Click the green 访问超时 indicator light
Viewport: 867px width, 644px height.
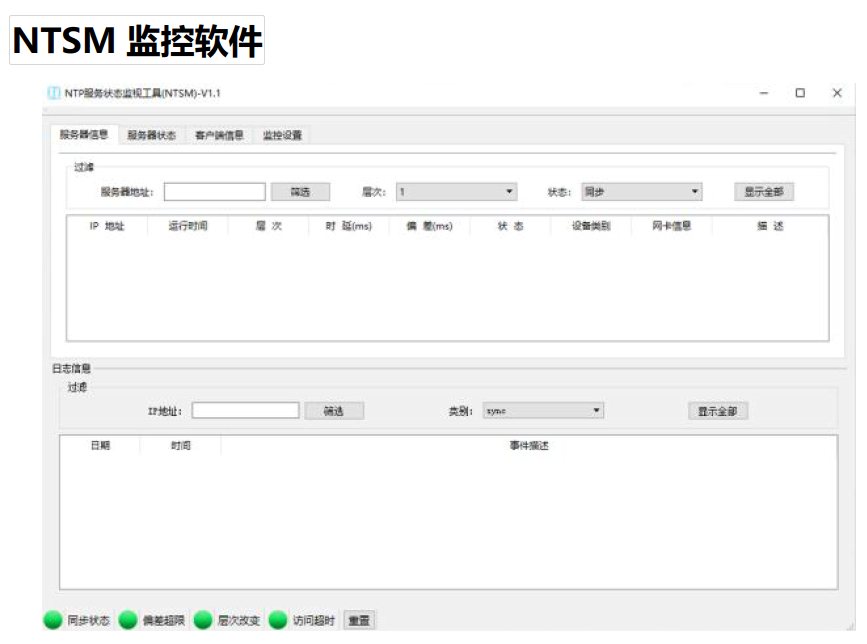tap(278, 620)
